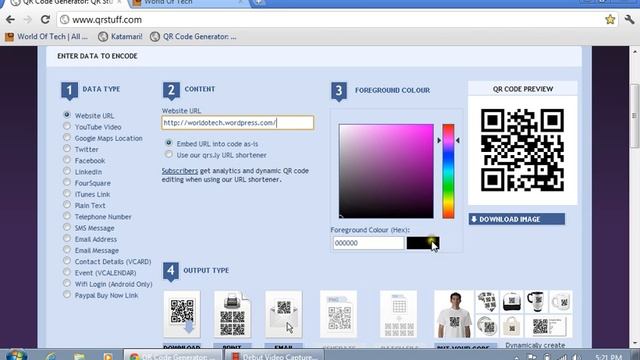This screenshot has height=360, width=640.
Task: Select the Website URL data type
Action: click(67, 115)
